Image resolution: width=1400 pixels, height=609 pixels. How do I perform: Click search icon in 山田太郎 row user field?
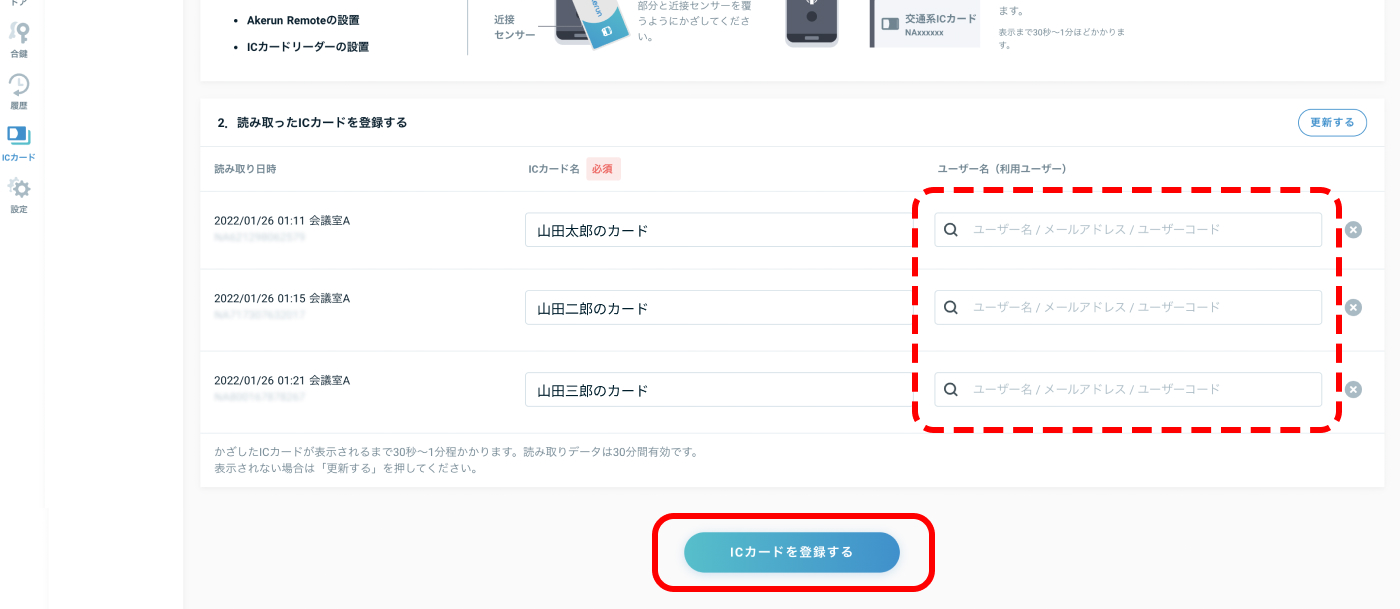click(951, 230)
